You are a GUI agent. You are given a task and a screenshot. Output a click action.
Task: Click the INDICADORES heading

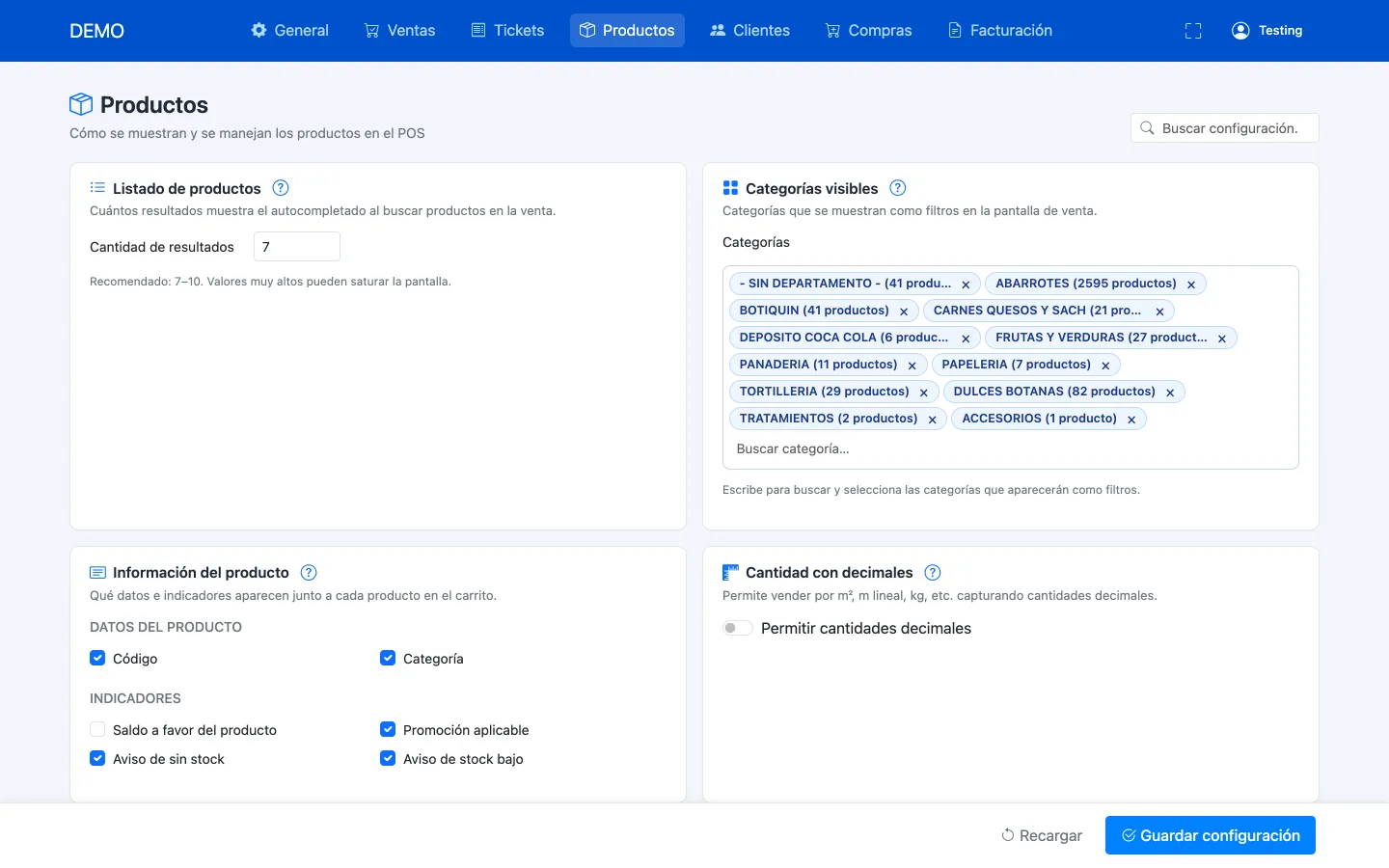(135, 698)
